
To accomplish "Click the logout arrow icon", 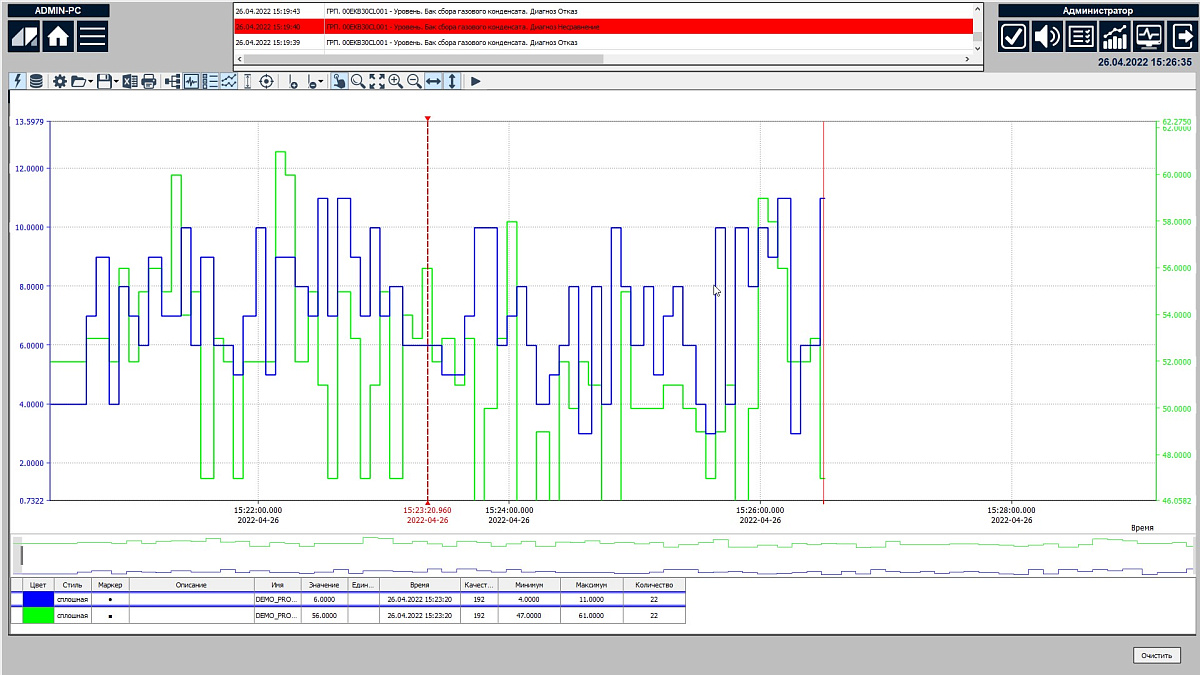I will (x=1182, y=37).
